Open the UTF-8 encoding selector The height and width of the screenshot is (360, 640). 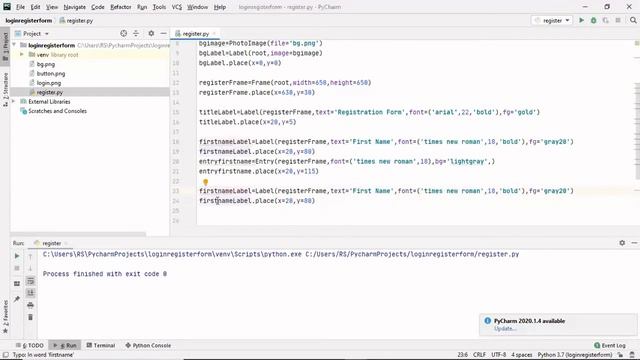pos(498,355)
